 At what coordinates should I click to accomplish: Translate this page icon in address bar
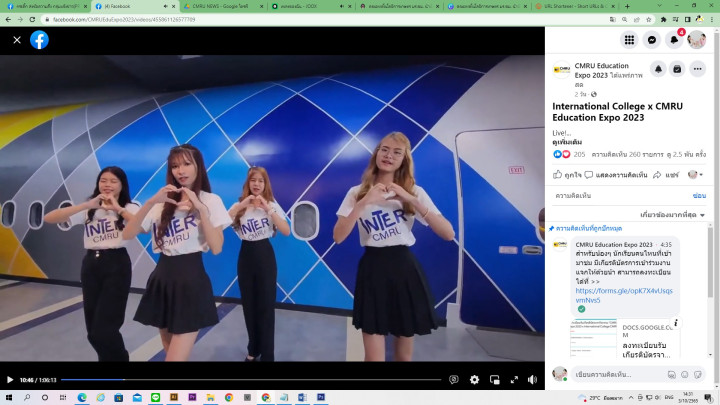point(613,20)
